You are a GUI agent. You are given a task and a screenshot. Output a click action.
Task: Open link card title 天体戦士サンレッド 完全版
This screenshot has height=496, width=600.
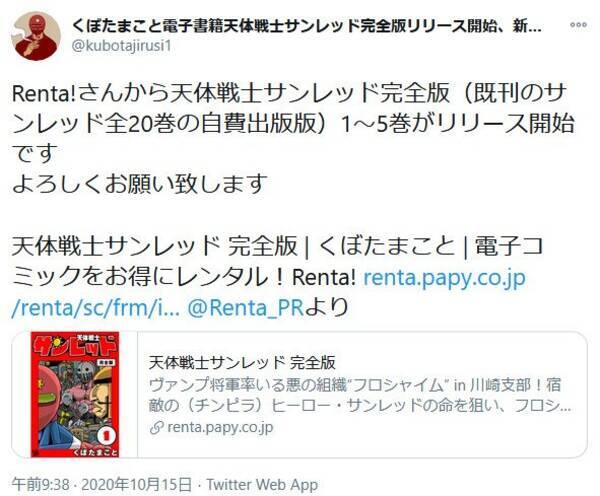click(x=242, y=362)
